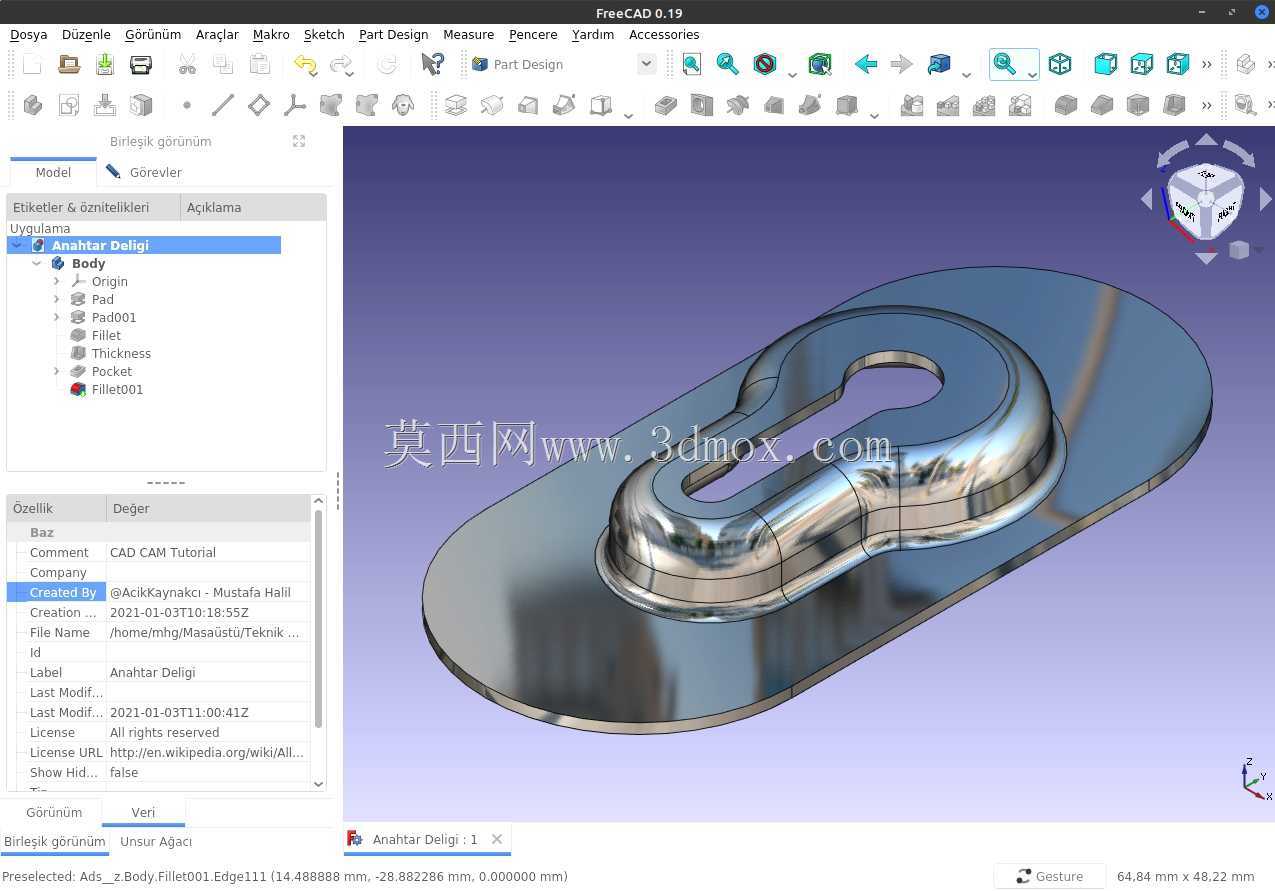The width and height of the screenshot is (1275, 891).
Task: Expand the Origin tree node
Action: click(57, 282)
